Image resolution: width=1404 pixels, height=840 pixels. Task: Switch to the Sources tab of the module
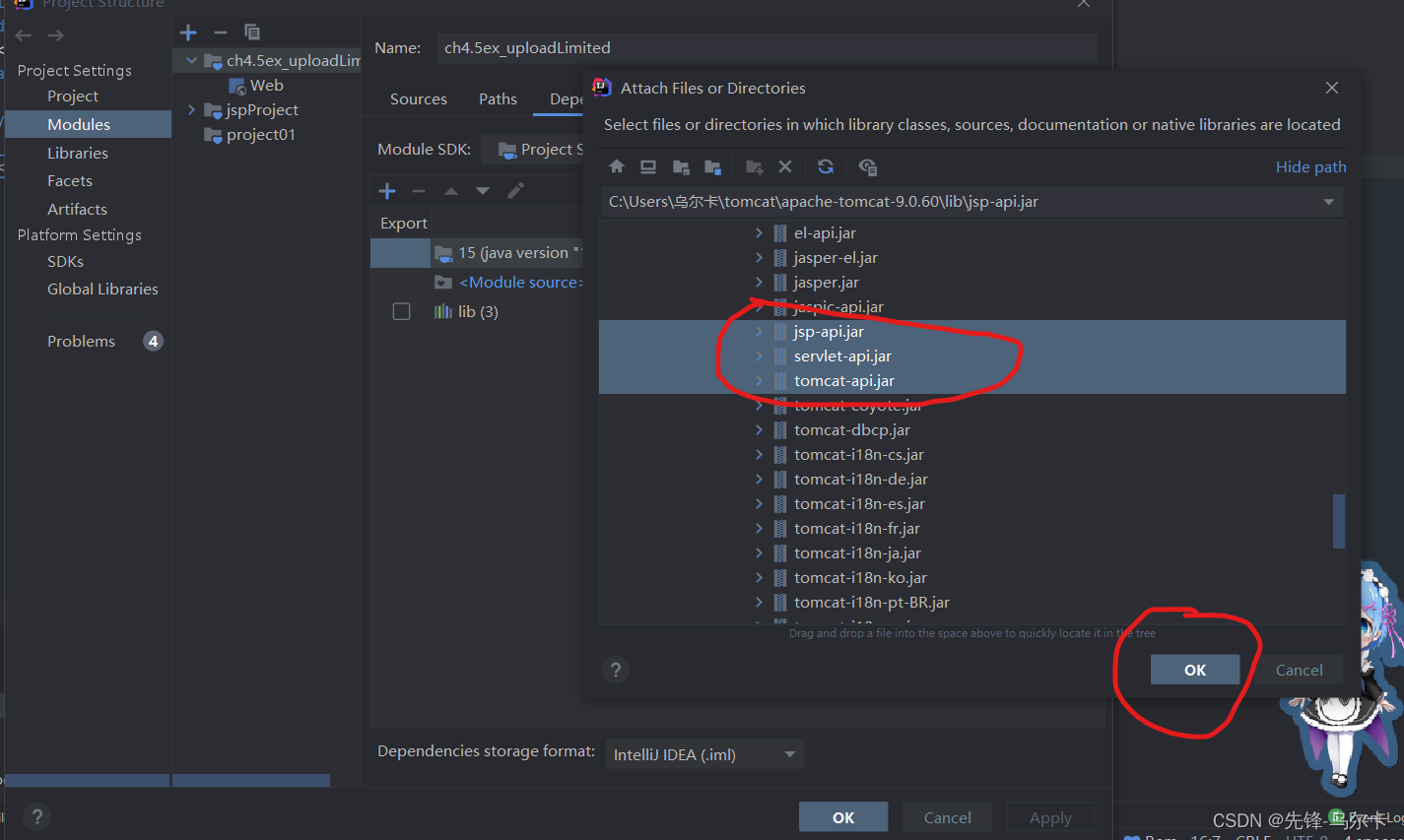point(418,98)
